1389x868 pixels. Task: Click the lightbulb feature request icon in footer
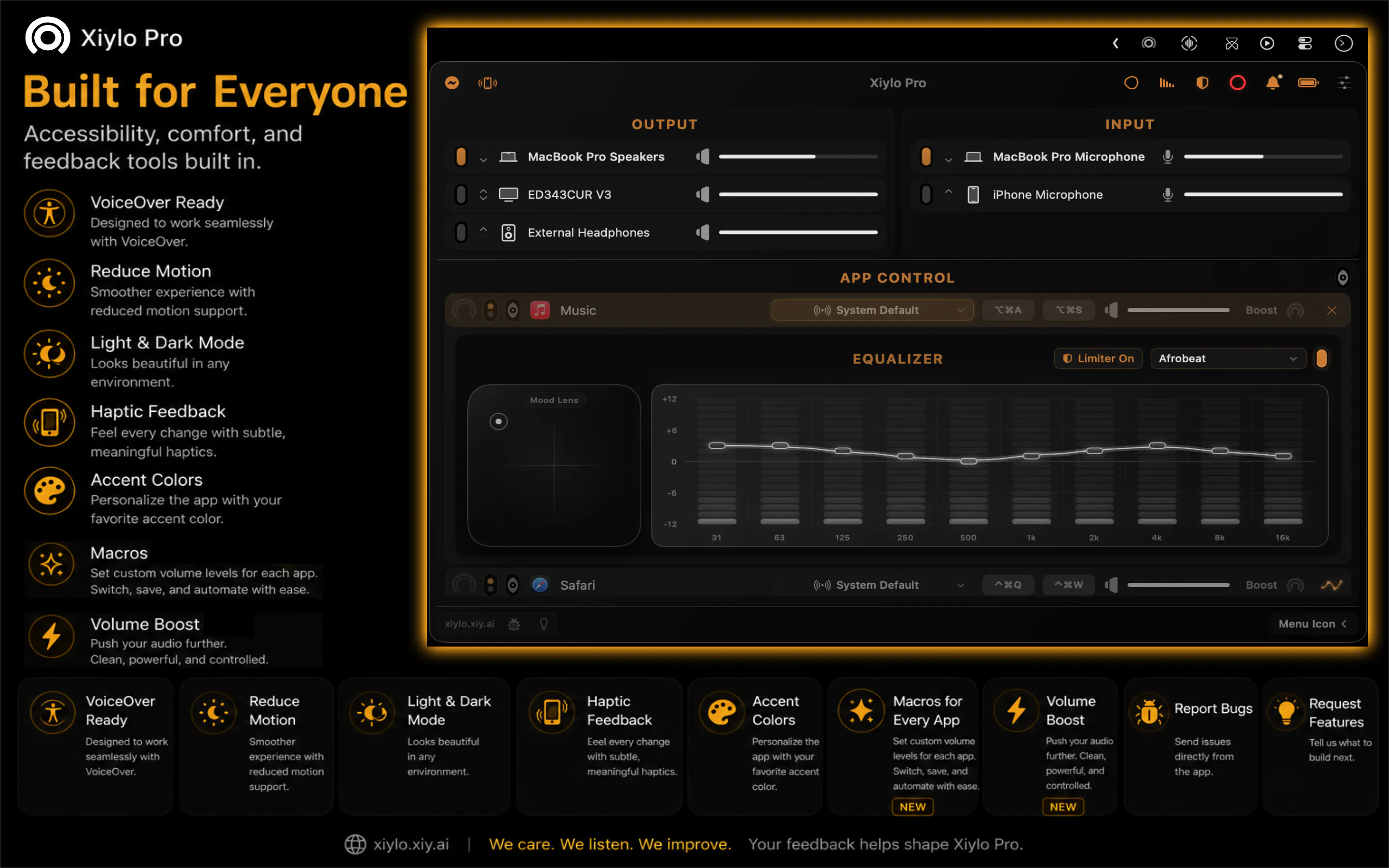pyautogui.click(x=544, y=624)
